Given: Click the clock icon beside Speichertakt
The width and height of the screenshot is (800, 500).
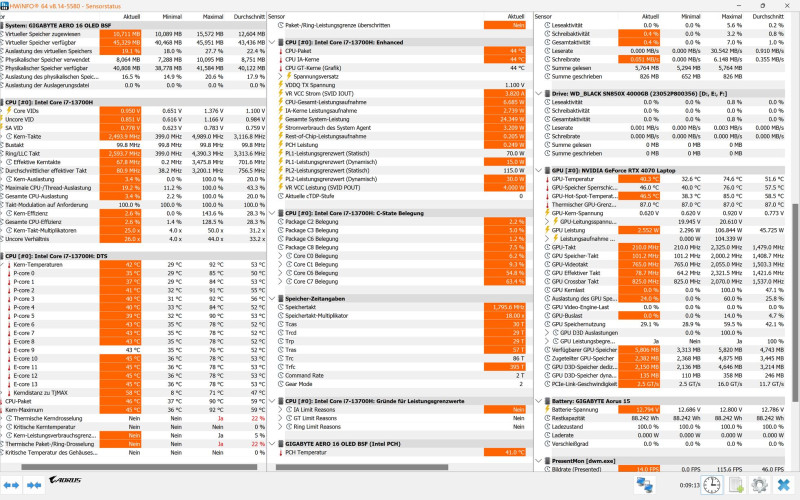Looking at the screenshot, I should click(x=281, y=307).
